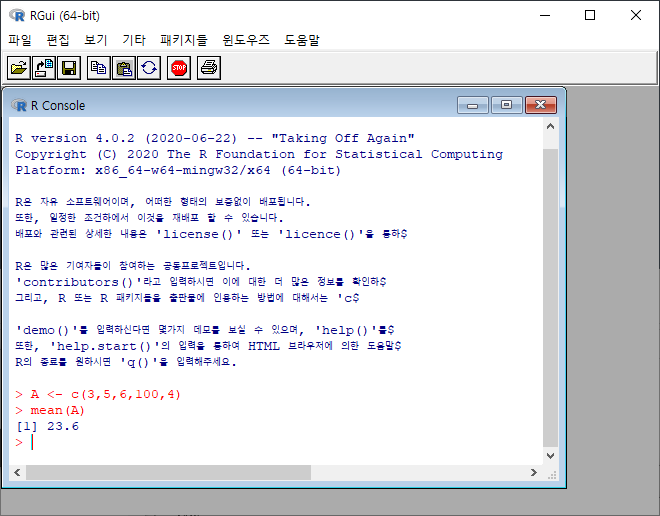This screenshot has height=516, width=660.
Task: Click the 'A <- c(3,5,6,100,4)' line
Action: click(98, 394)
